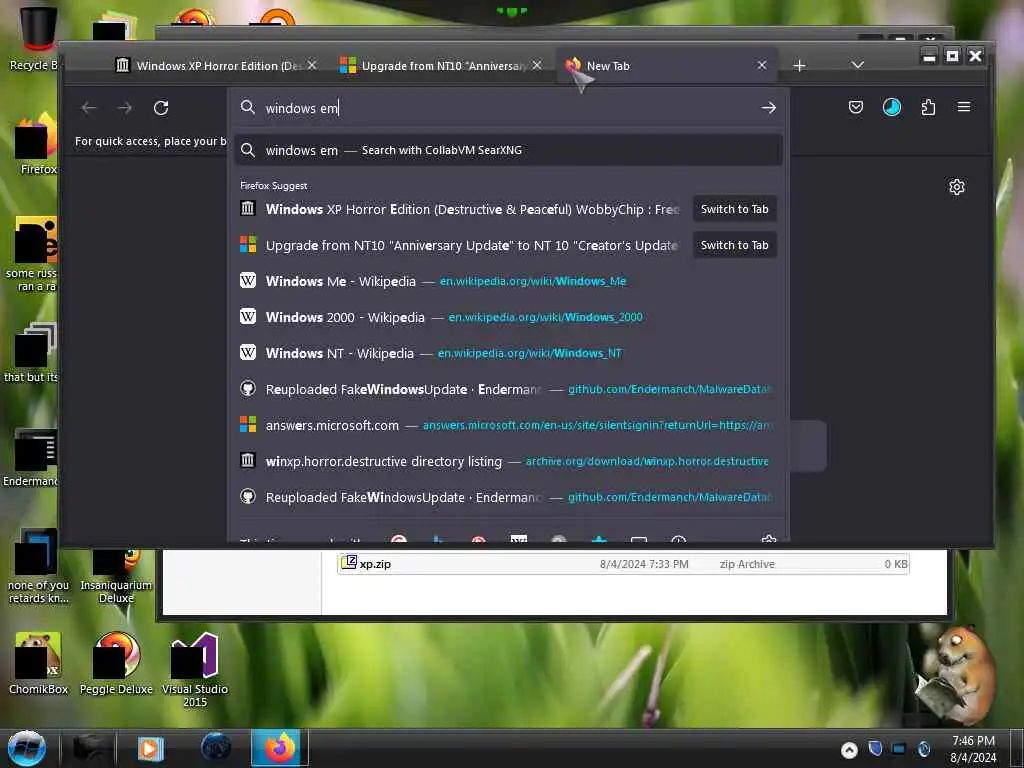The image size is (1024, 768).
Task: Close the New Tab tab
Action: click(x=762, y=65)
